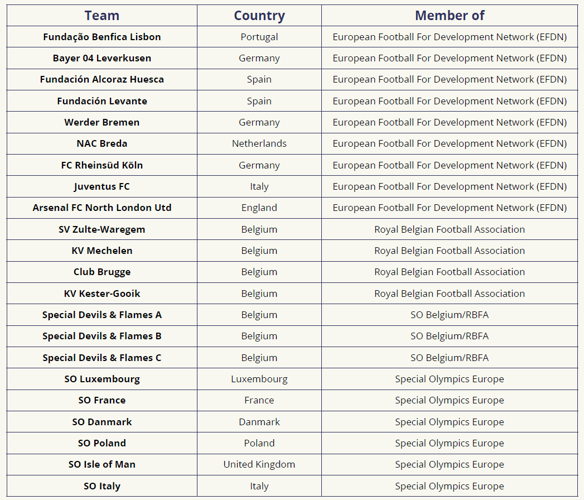Click Special Devils & Flames B
The image size is (584, 500).
(x=102, y=336)
